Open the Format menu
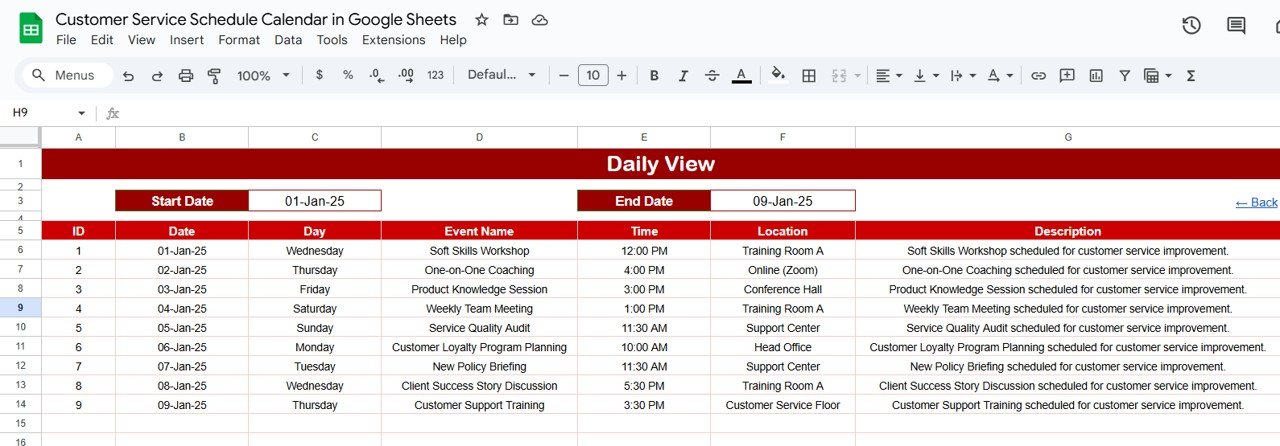 click(x=239, y=40)
